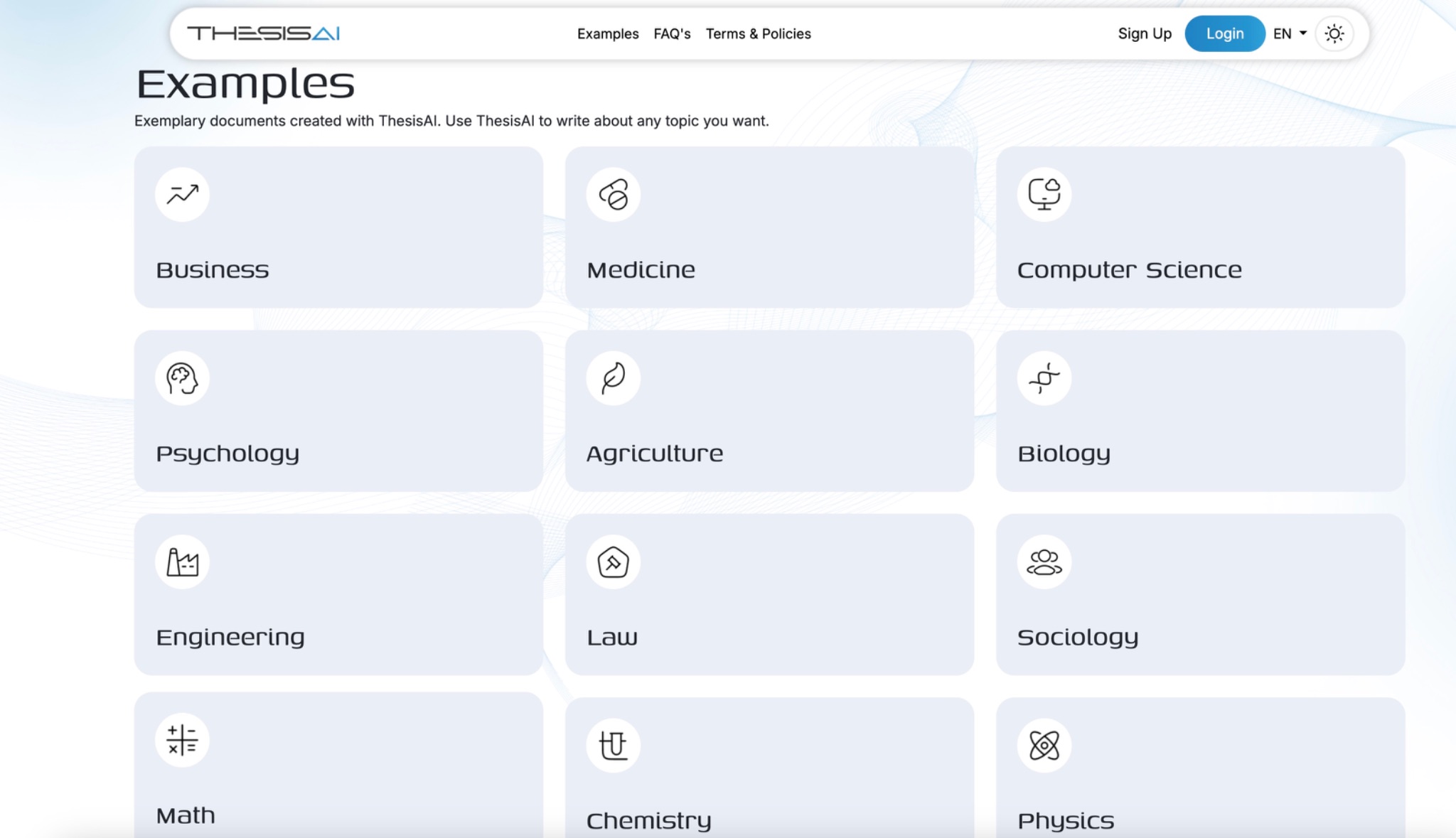This screenshot has height=838, width=1456.
Task: Select the Psychology head-with-brain icon
Action: click(182, 377)
